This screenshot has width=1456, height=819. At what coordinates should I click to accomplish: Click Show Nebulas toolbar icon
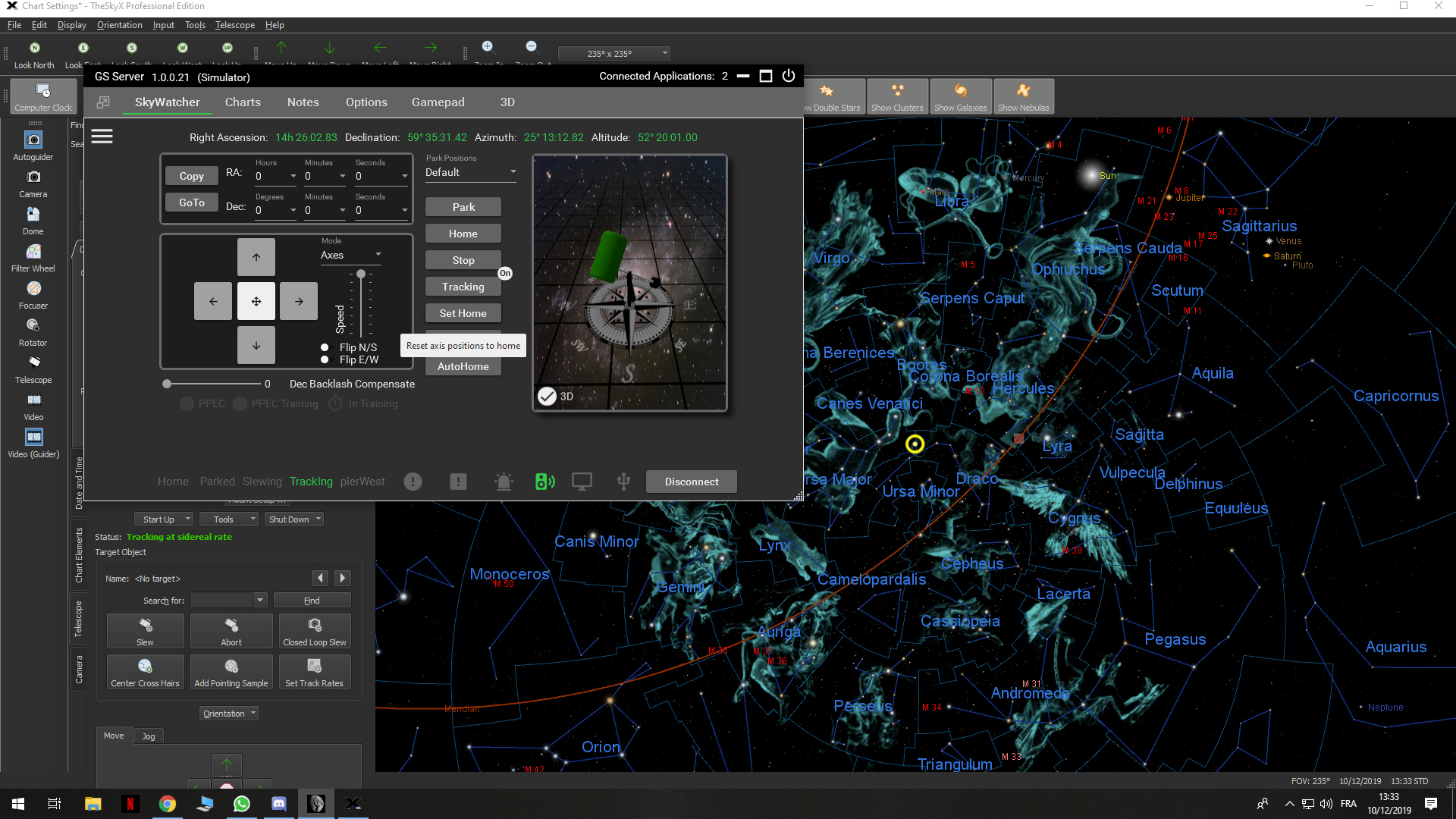tap(1023, 96)
